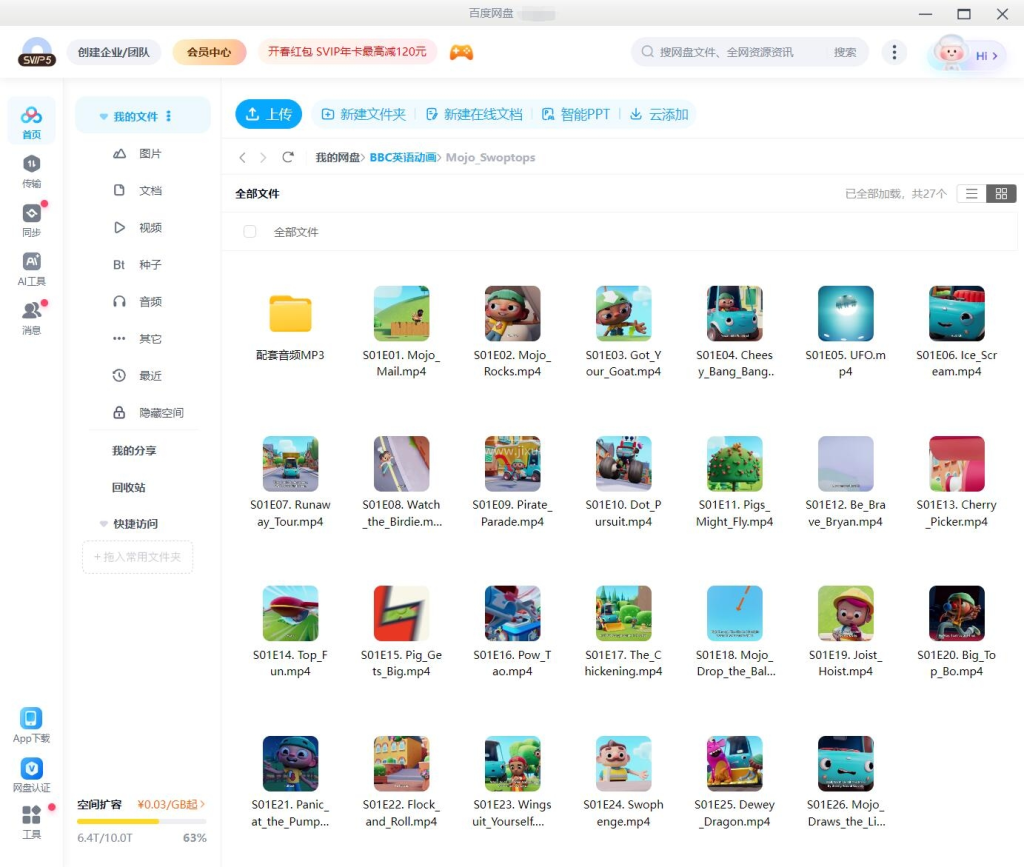Viewport: 1024px width, 867px height.
Task: Tick the 全部文件 select-all checkbox
Action: (x=250, y=232)
